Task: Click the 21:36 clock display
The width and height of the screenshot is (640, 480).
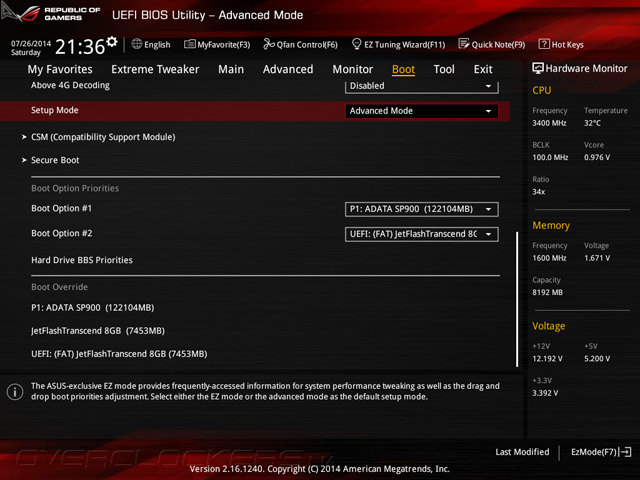Action: pos(80,47)
